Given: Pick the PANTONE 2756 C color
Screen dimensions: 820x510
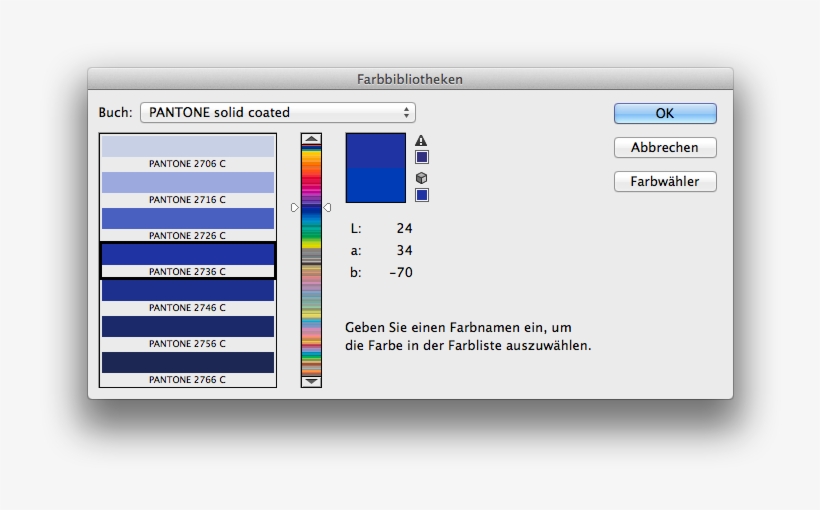Looking at the screenshot, I should pyautogui.click(x=188, y=333).
